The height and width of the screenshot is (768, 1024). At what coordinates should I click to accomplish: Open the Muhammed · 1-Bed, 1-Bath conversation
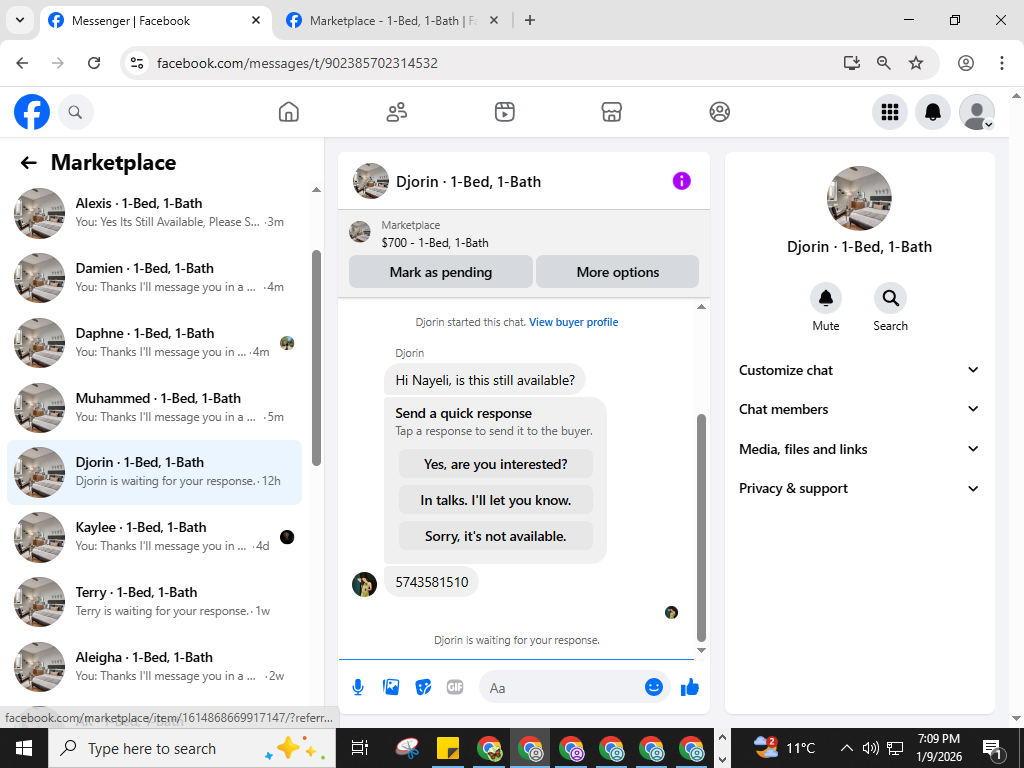155,408
